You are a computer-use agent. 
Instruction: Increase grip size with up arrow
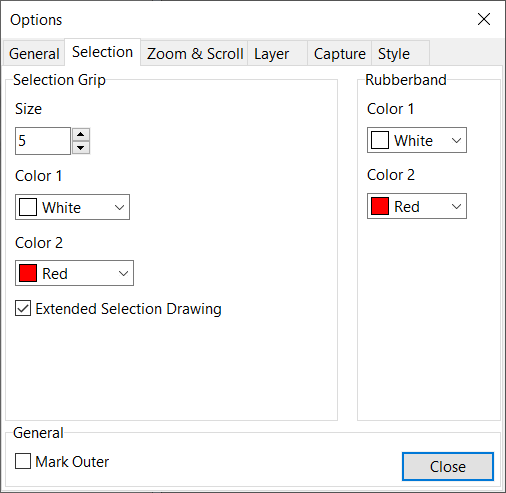pos(81,134)
